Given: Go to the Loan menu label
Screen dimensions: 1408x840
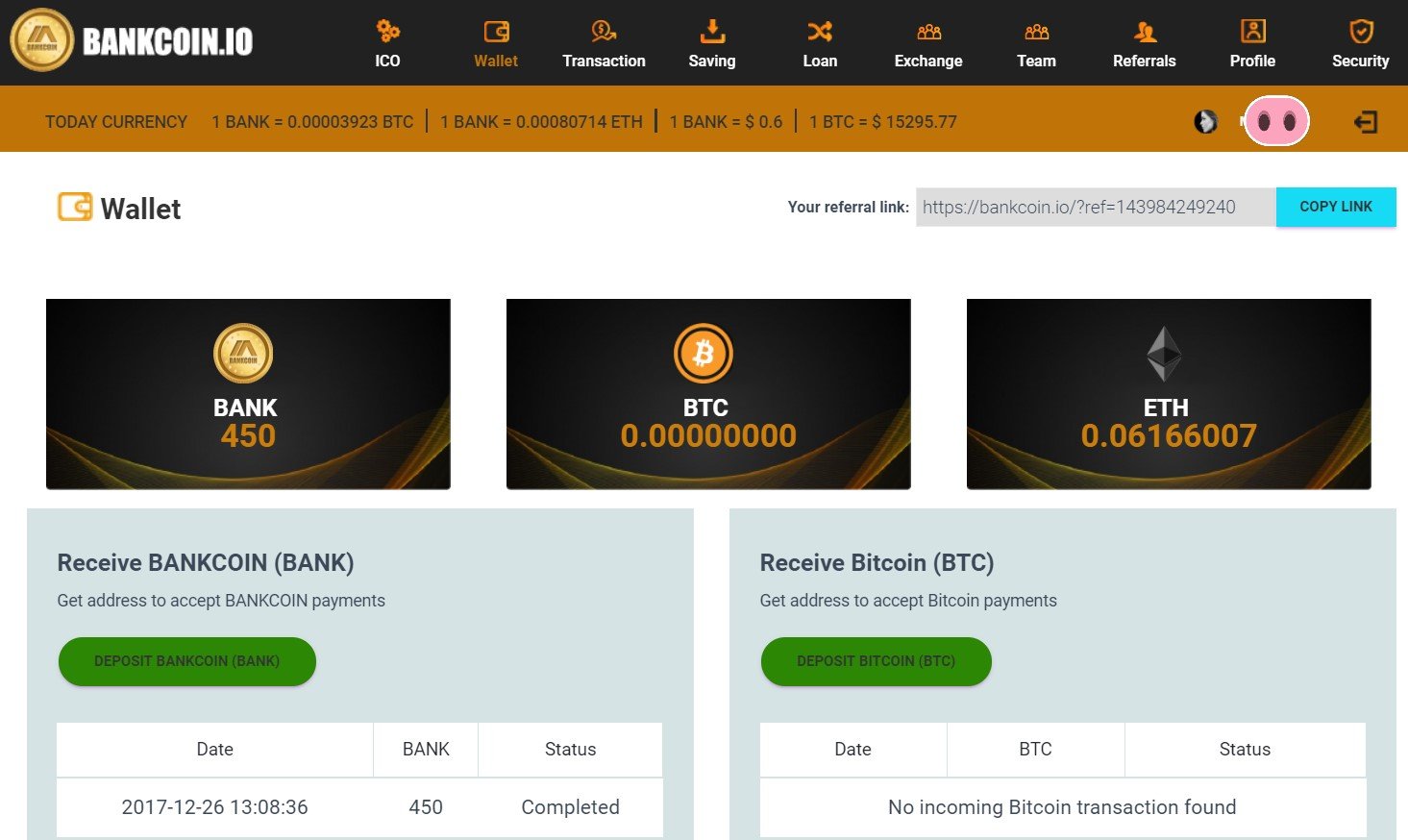Looking at the screenshot, I should (820, 61).
